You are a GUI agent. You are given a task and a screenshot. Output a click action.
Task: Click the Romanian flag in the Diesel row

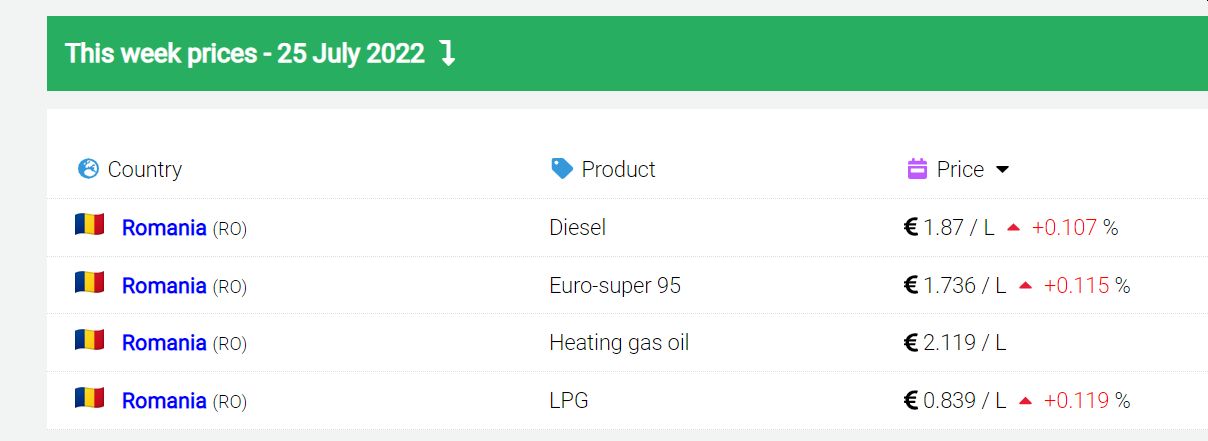89,226
